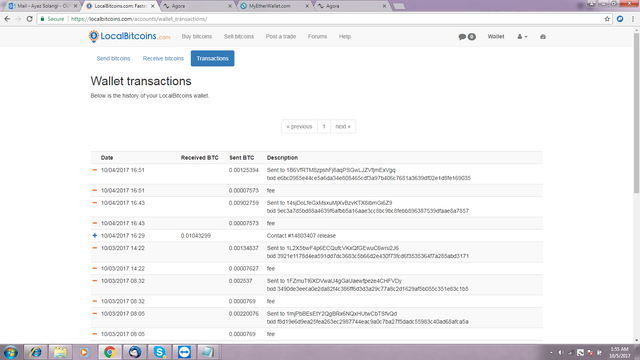640x360 pixels.
Task: Open Skype from the taskbar
Action: point(159,352)
